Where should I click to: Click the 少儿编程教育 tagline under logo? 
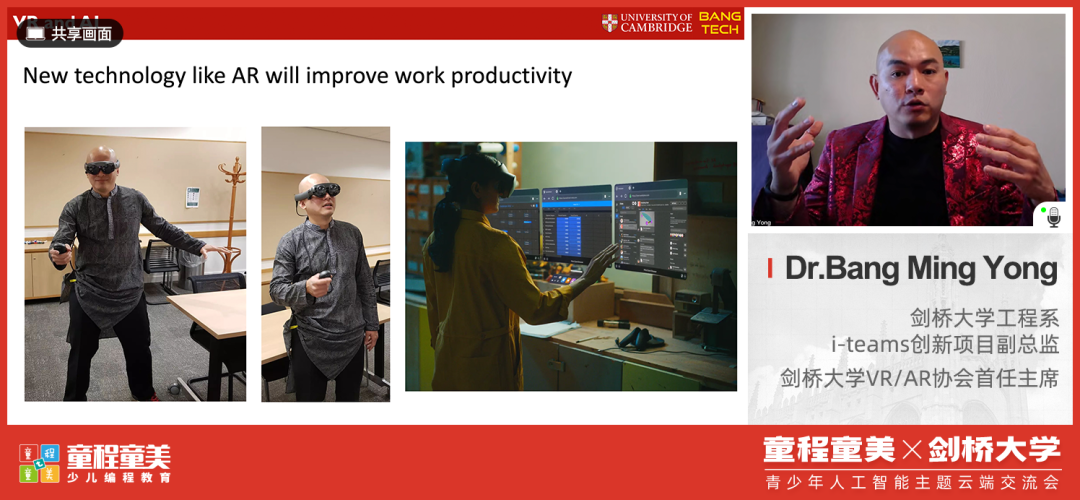coord(118,478)
